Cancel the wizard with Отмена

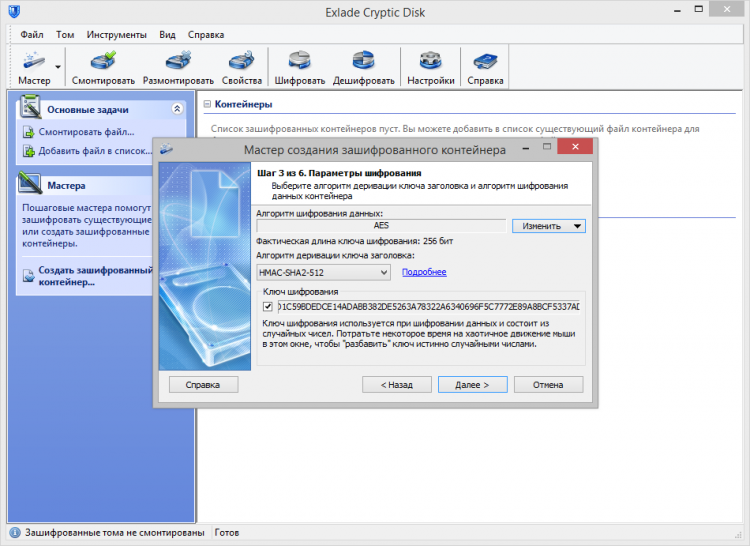(548, 385)
